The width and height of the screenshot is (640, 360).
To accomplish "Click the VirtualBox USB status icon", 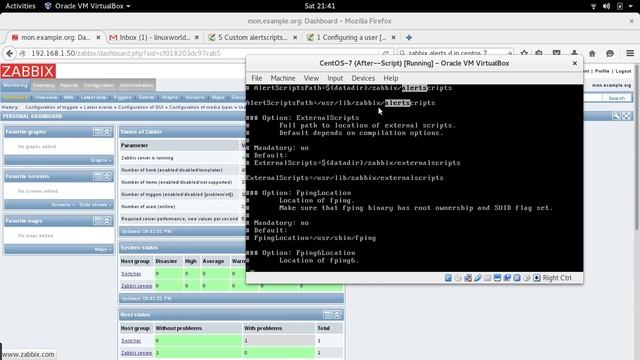I will [x=478, y=278].
